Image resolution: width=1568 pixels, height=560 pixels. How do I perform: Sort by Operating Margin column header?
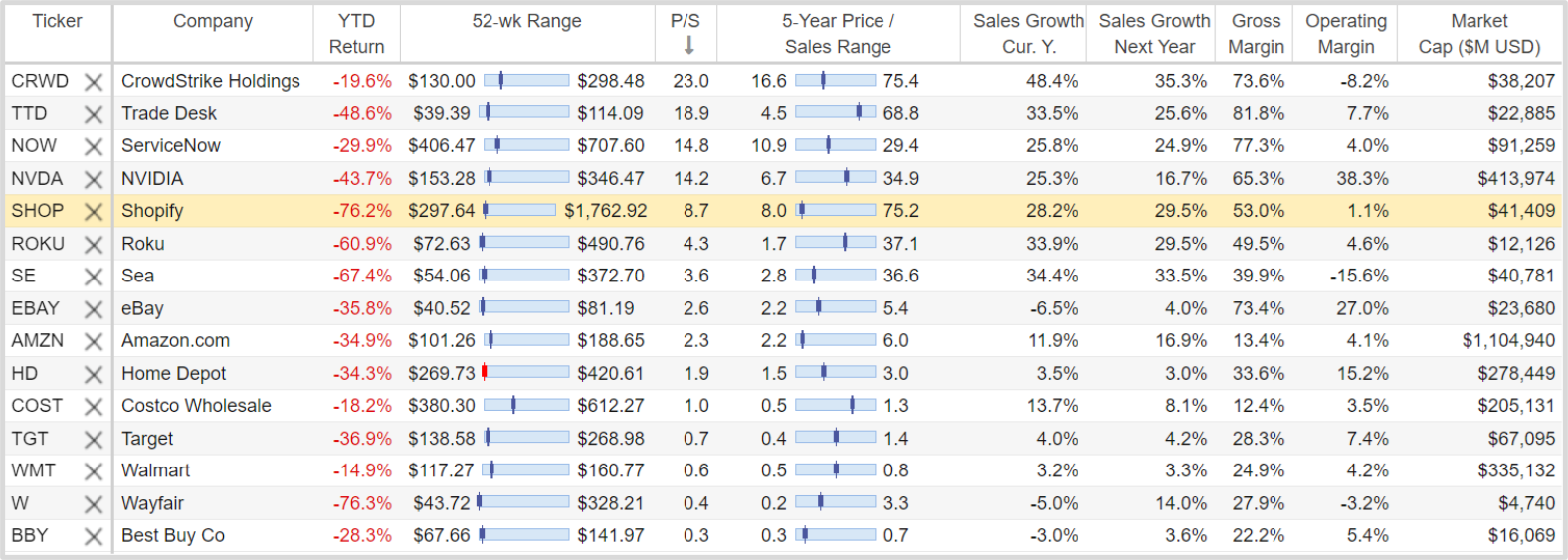[x=1346, y=34]
